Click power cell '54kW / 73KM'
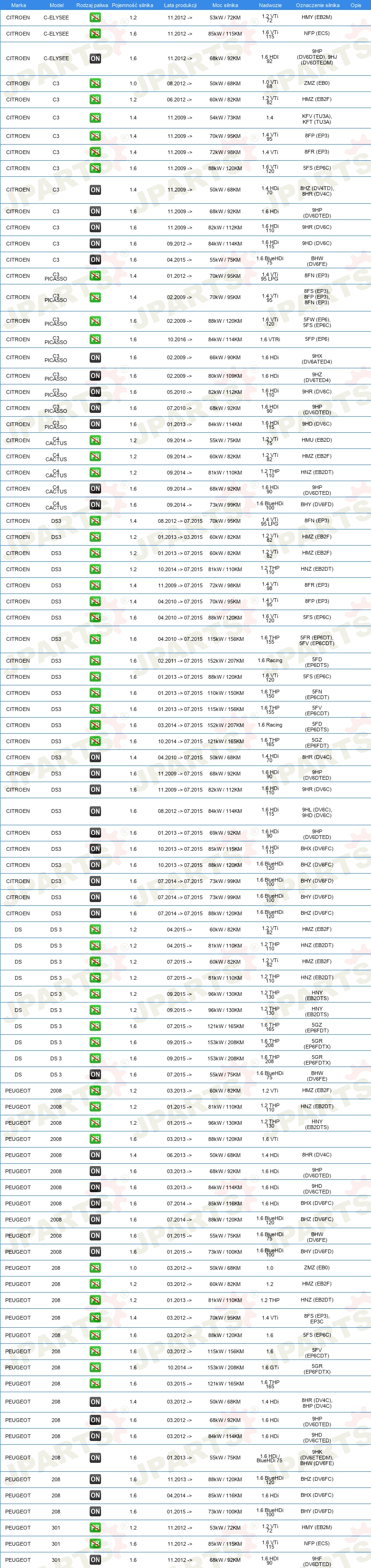 point(225,118)
